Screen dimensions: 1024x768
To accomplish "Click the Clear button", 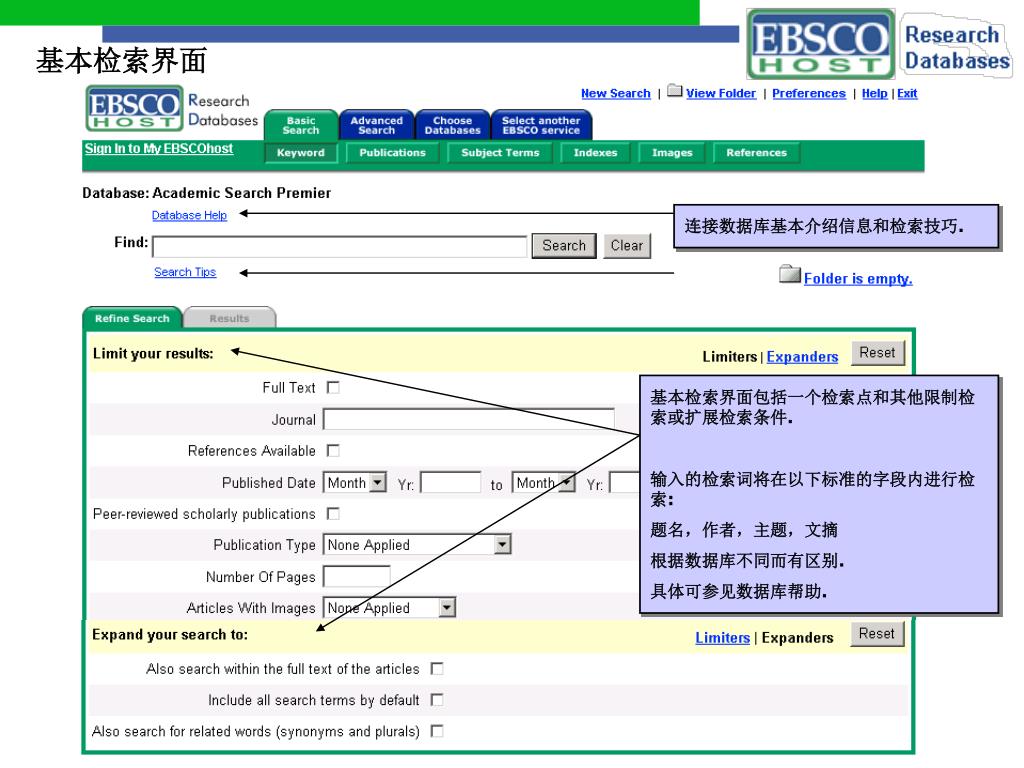I will (627, 246).
